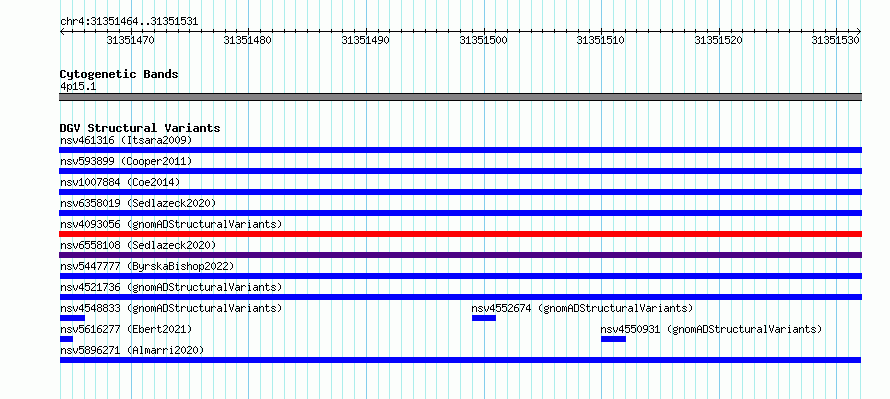Click the Cytogenetic Bands track title

[x=119, y=74]
